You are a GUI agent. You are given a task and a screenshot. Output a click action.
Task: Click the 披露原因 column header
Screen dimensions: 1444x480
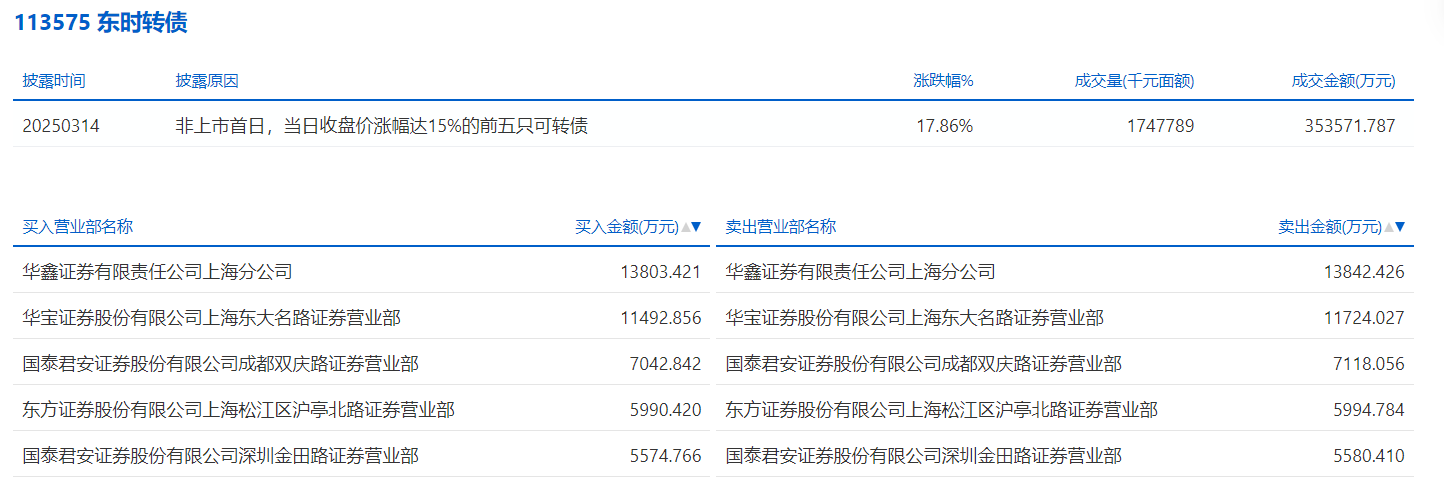tap(207, 81)
